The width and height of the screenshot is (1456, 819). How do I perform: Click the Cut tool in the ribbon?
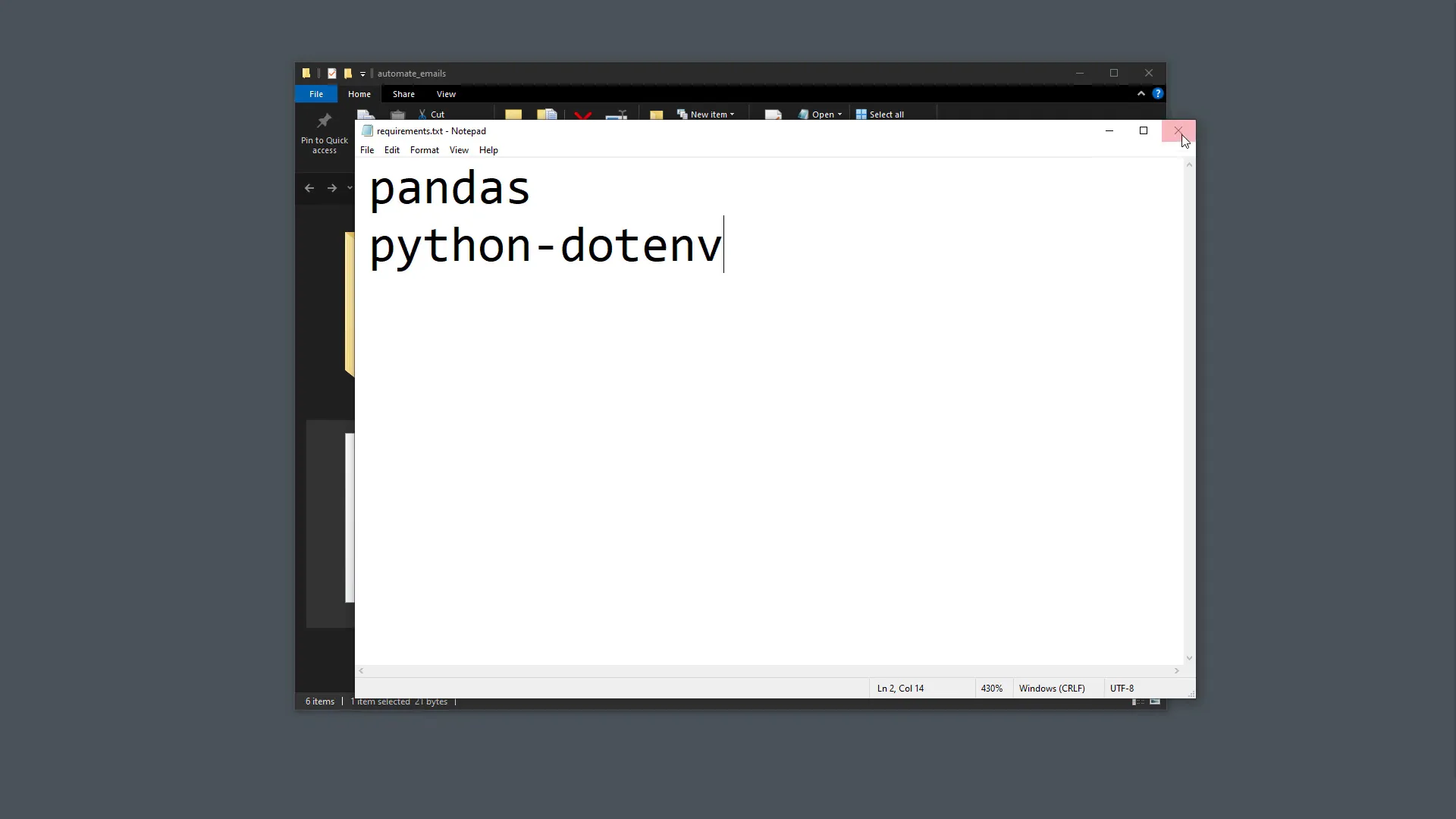tap(431, 114)
